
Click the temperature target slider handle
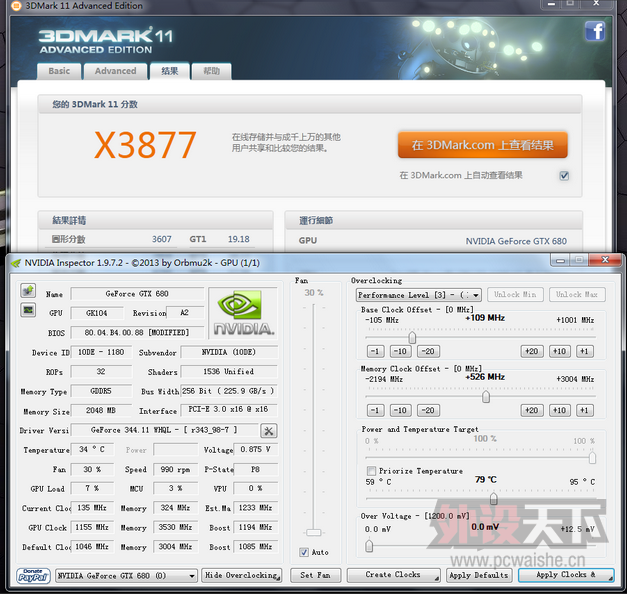tap(494, 498)
